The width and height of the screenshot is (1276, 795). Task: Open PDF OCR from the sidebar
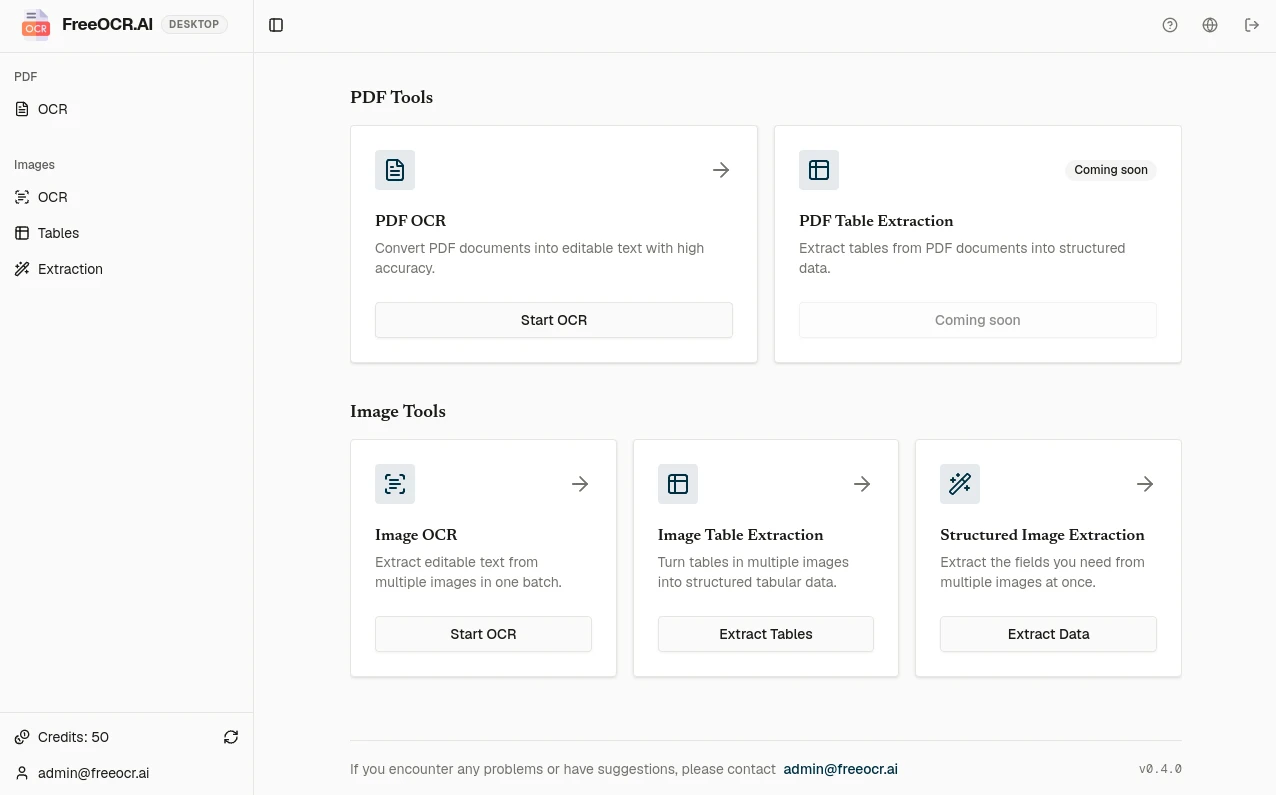click(126, 109)
